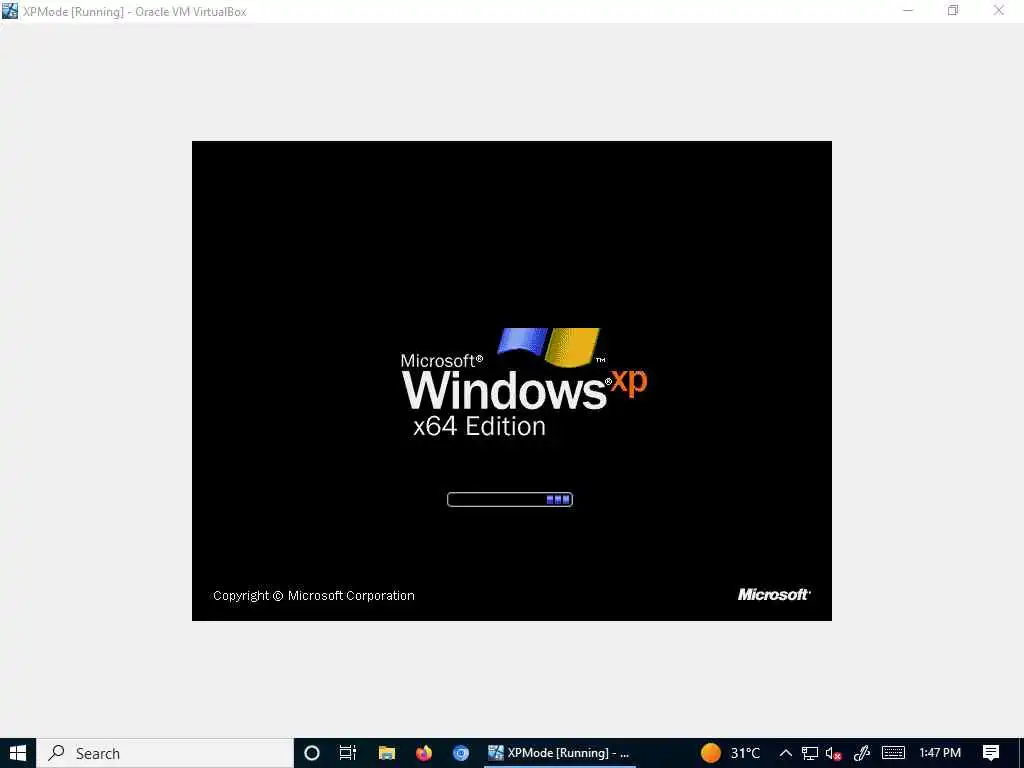Click the taskbar Search box
The width and height of the screenshot is (1024, 768).
coord(165,753)
